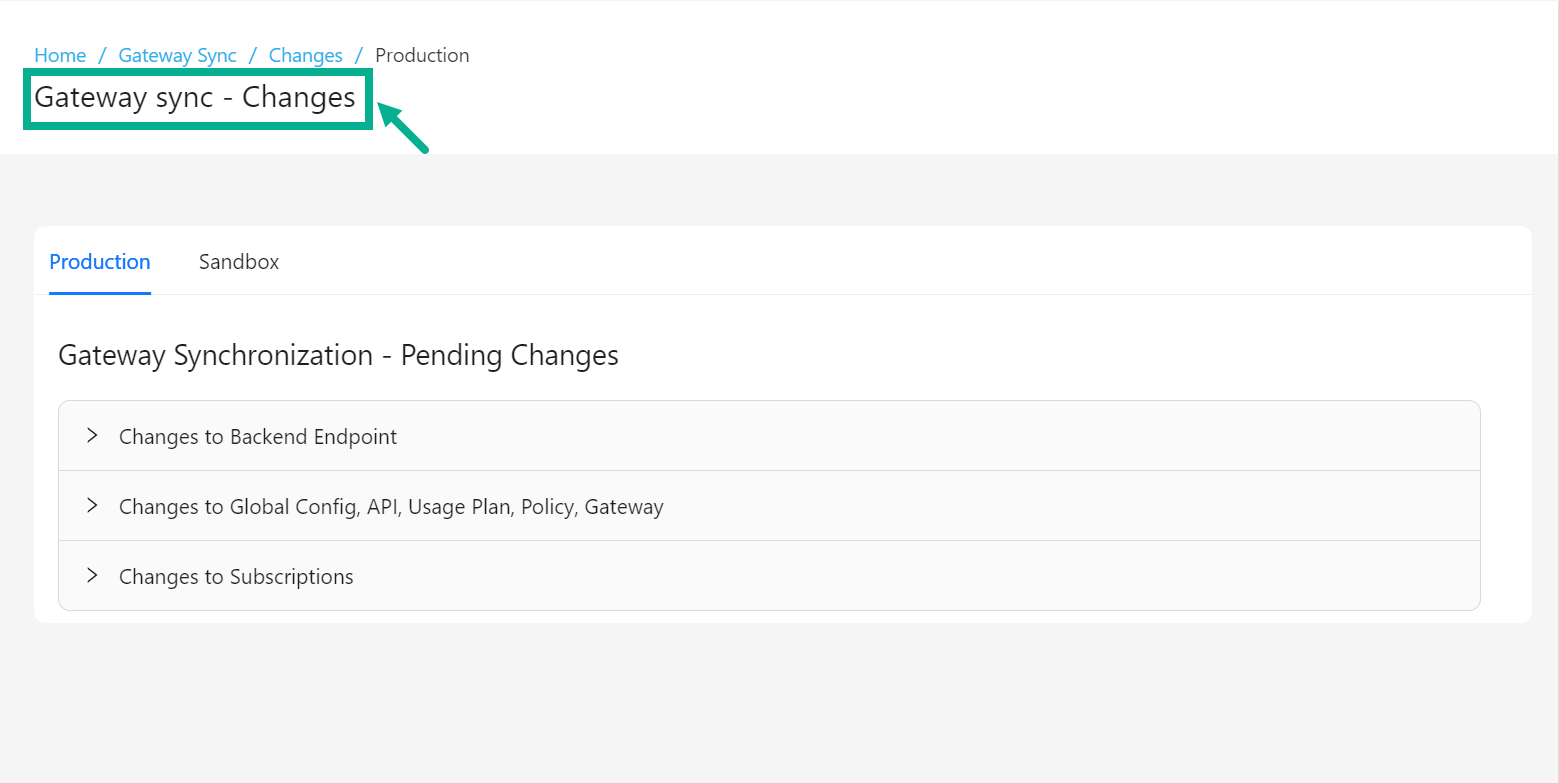Switch to the Sandbox tab
The height and width of the screenshot is (783, 1559).
[239, 262]
